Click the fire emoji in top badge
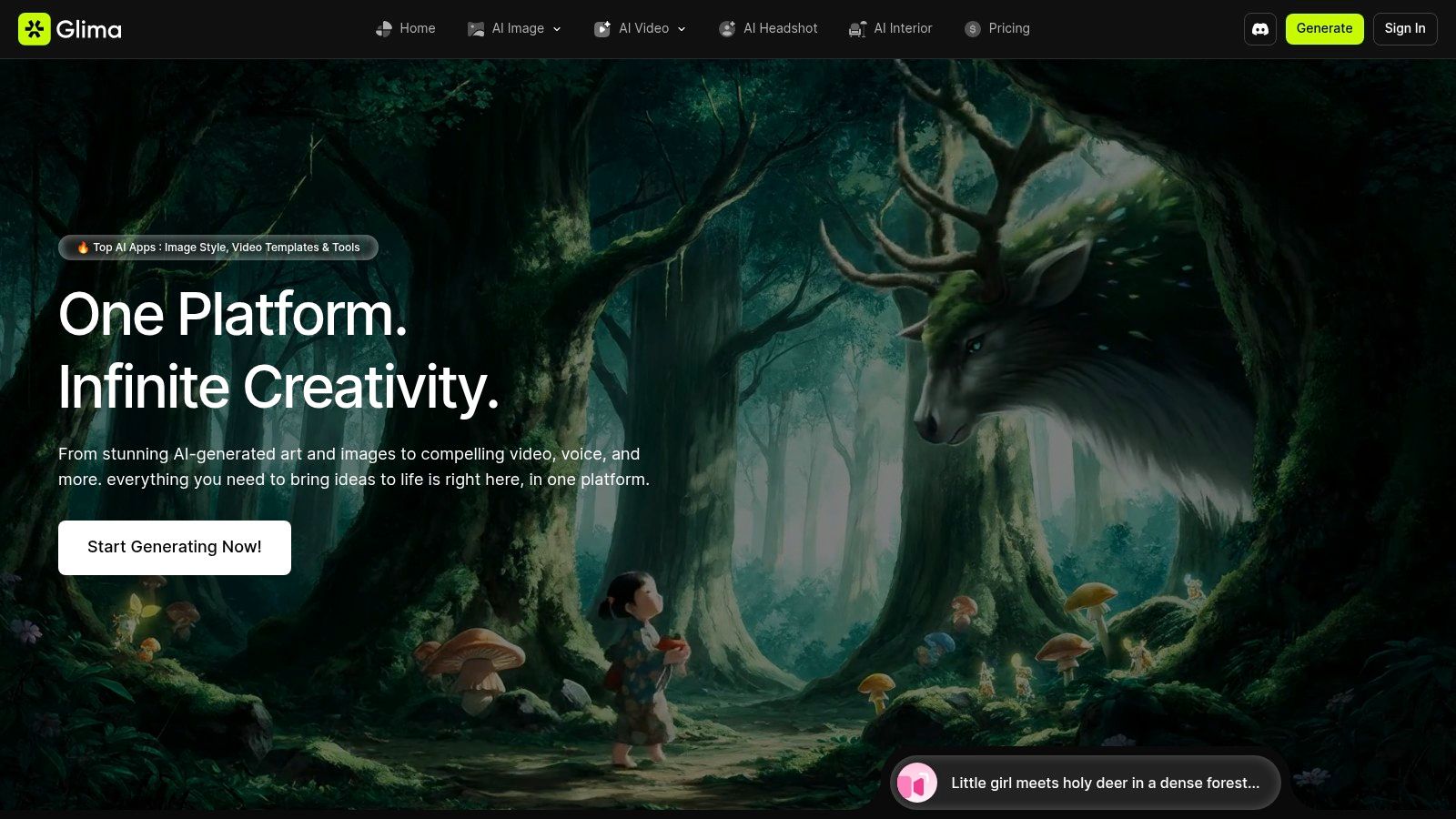This screenshot has width=1456, height=819. pyautogui.click(x=83, y=248)
